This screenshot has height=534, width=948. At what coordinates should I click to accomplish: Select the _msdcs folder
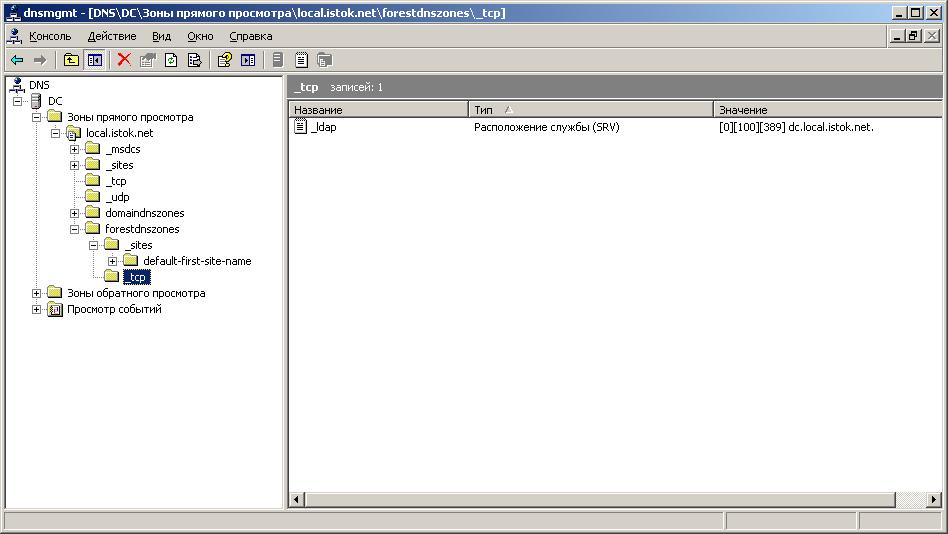tap(123, 149)
